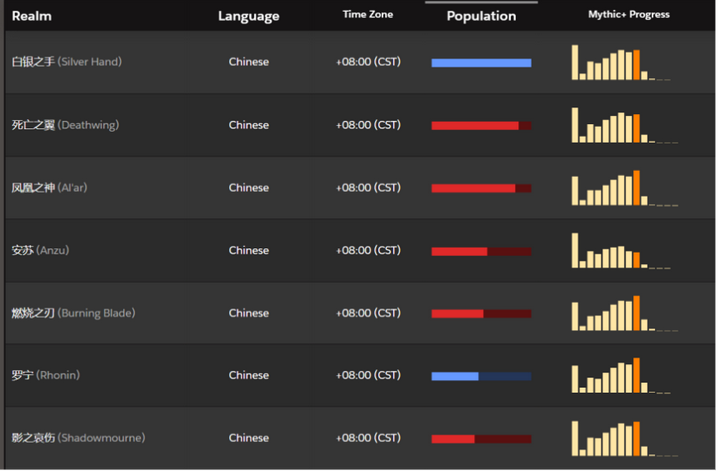Image resolution: width=720 pixels, height=471 pixels.
Task: Click Chinese language in Burning Blade row
Action: pos(249,313)
